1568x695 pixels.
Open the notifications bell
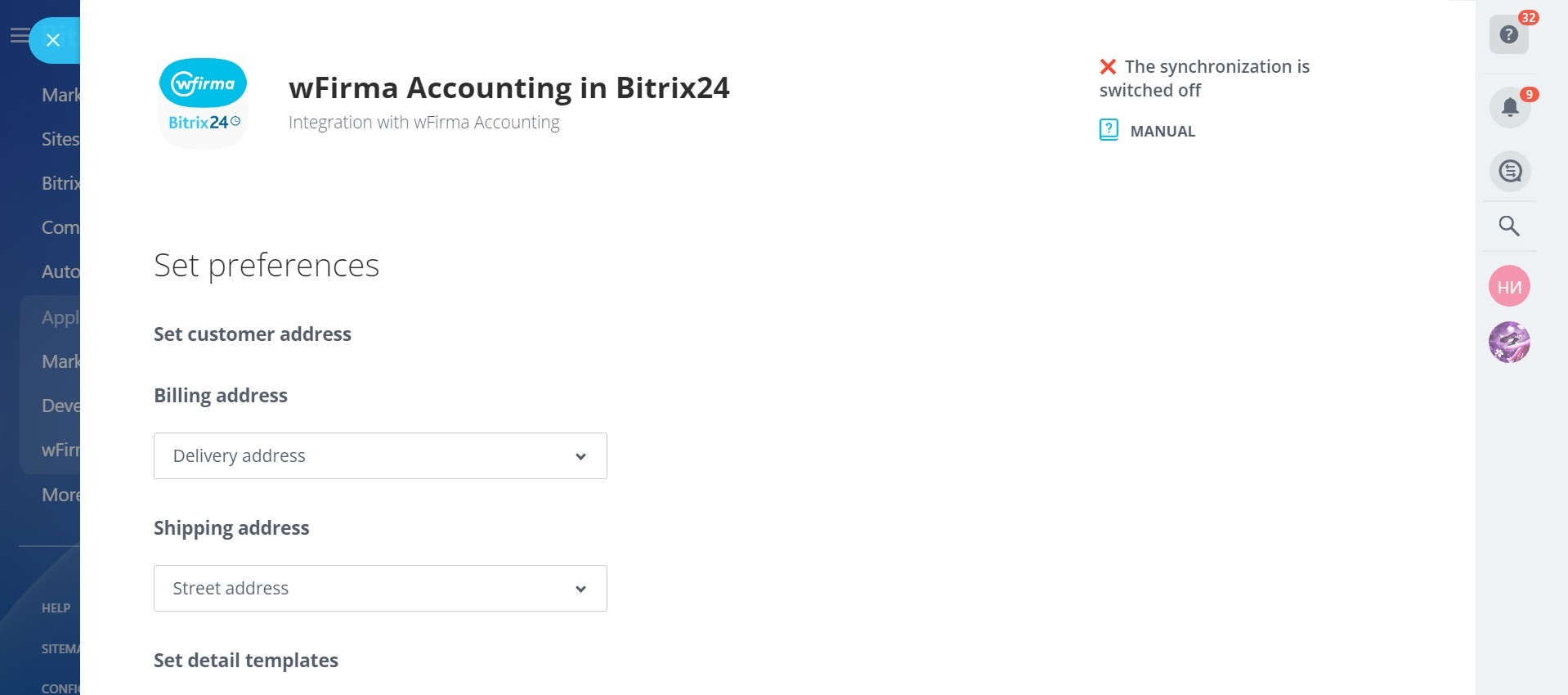pyautogui.click(x=1509, y=107)
